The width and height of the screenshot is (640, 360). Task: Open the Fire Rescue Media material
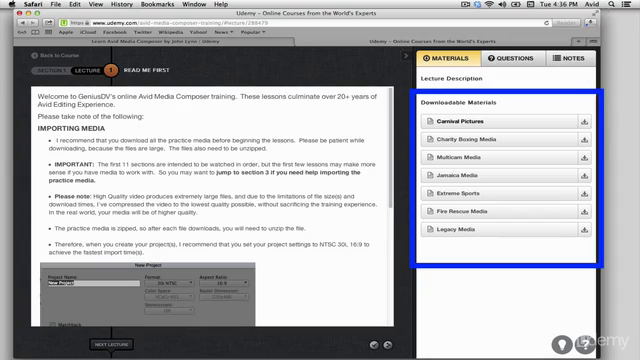click(499, 211)
